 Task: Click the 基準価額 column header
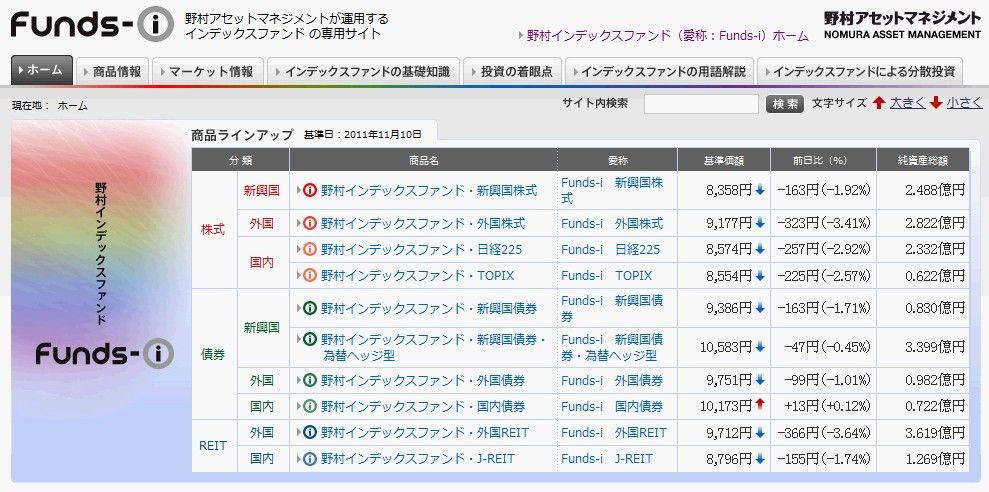pos(723,160)
